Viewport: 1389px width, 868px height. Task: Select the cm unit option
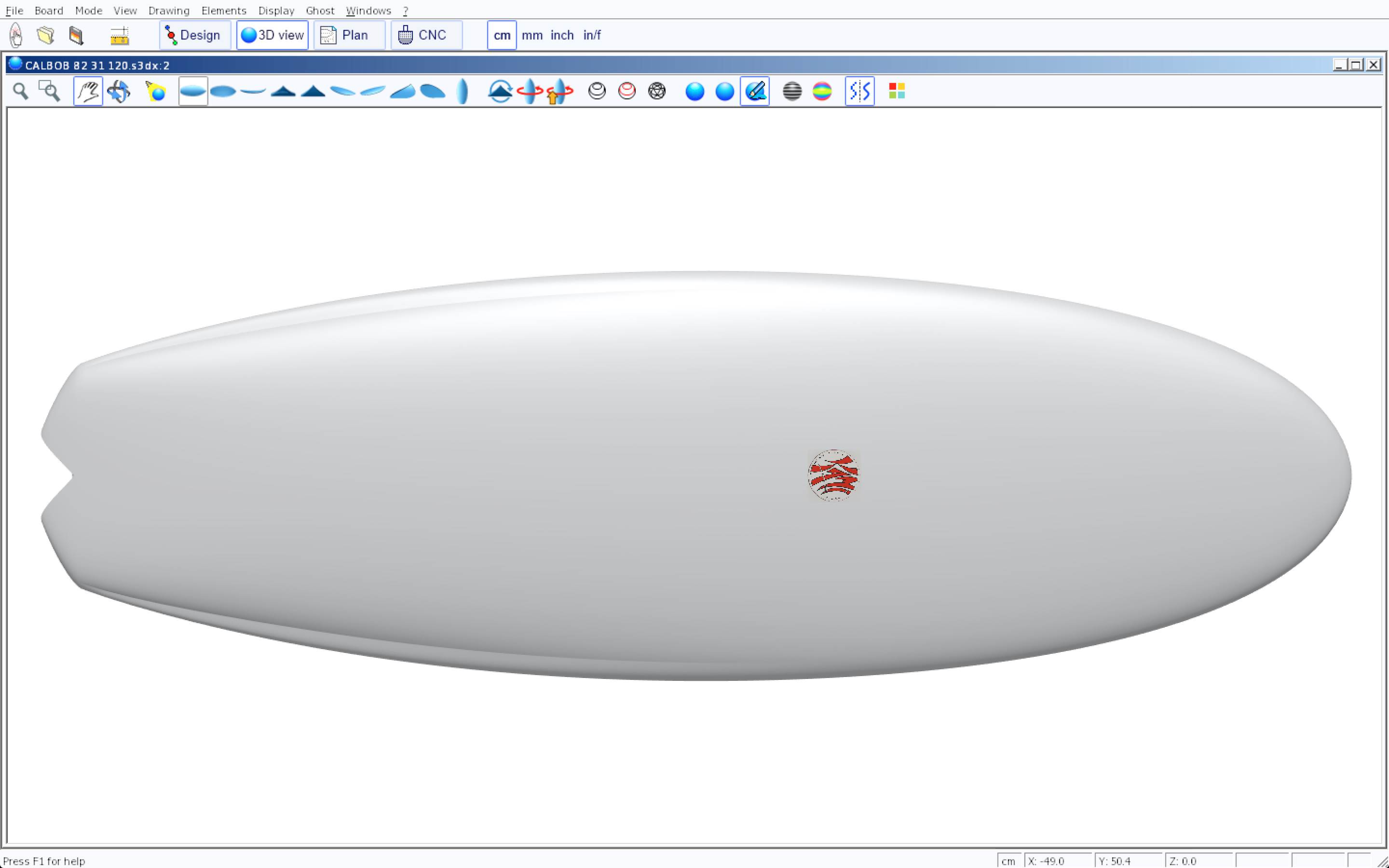tap(502, 36)
